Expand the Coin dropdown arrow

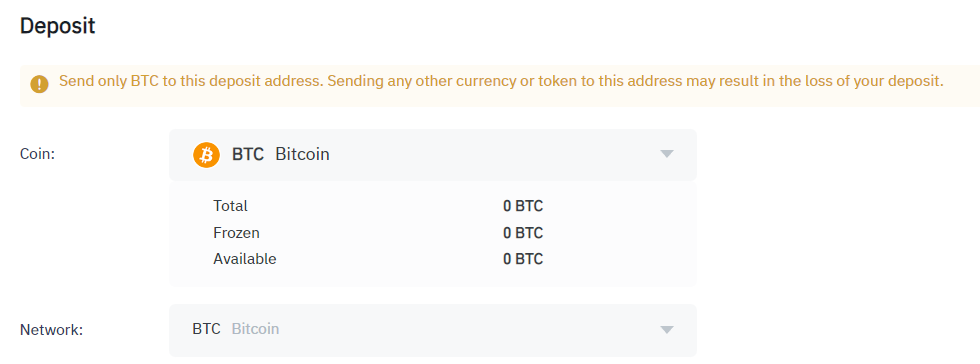[667, 154]
